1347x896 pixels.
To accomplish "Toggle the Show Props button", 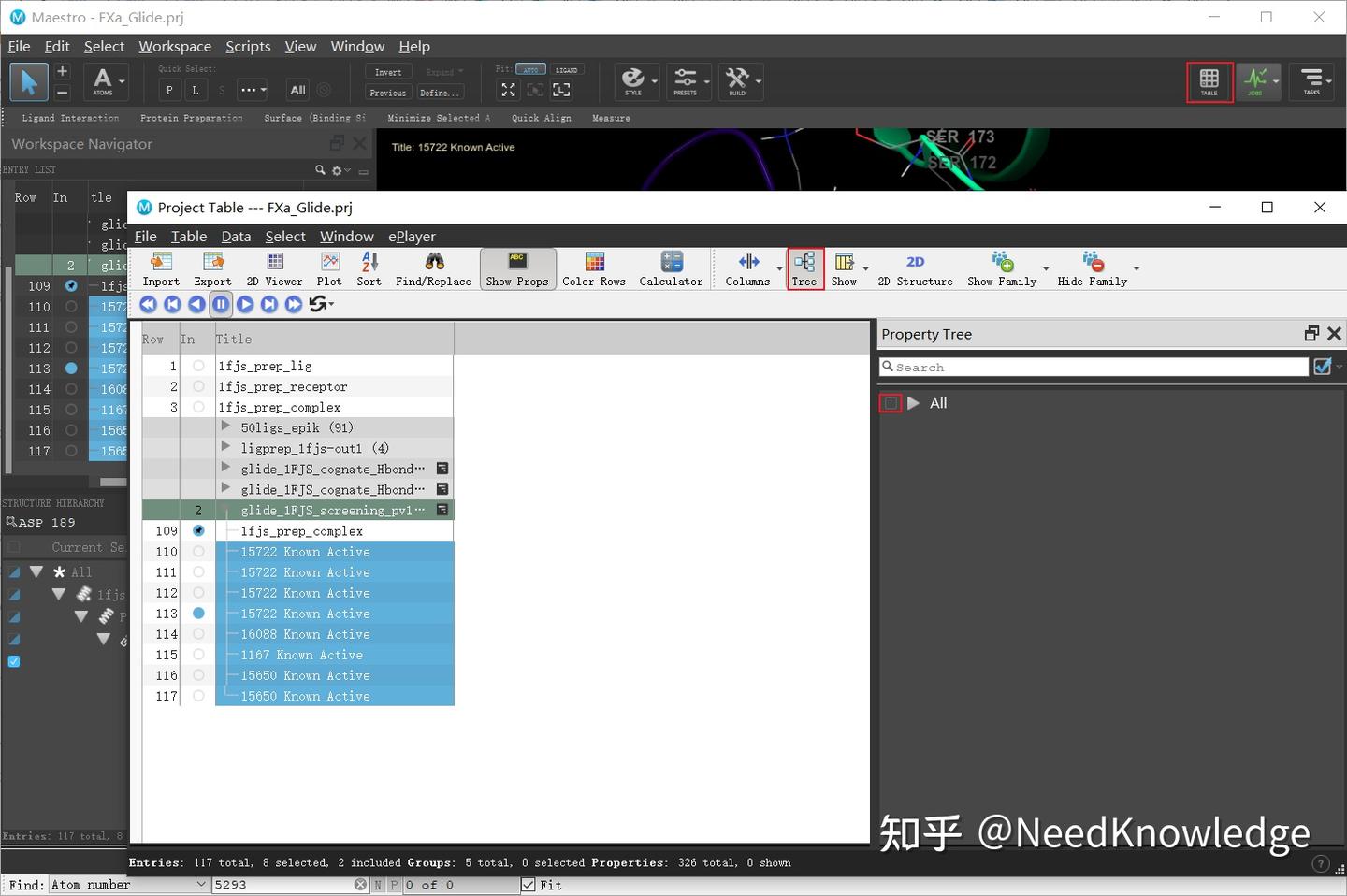I will [x=516, y=268].
